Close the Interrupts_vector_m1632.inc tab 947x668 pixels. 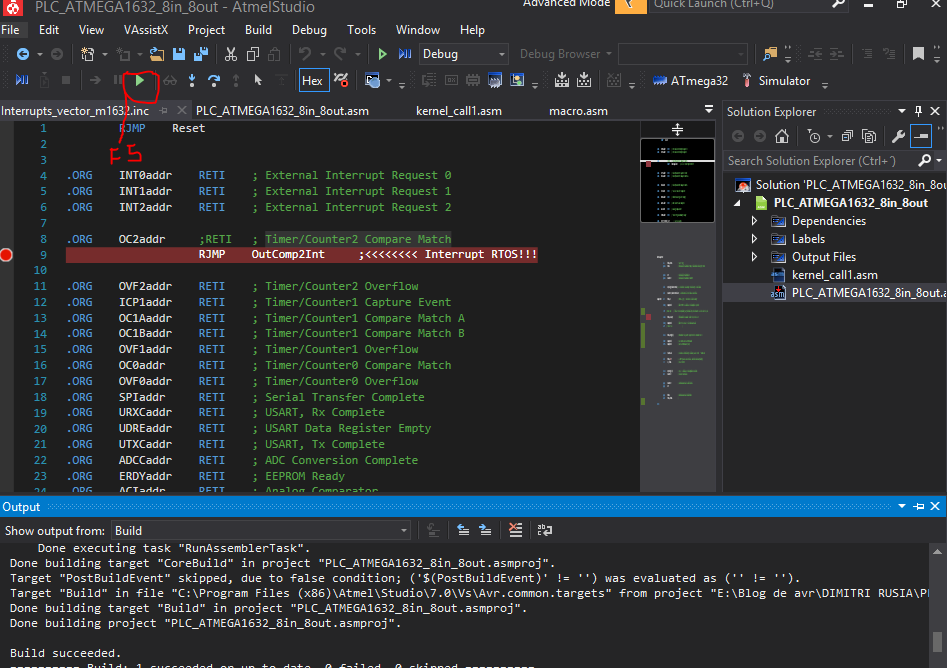[182, 111]
